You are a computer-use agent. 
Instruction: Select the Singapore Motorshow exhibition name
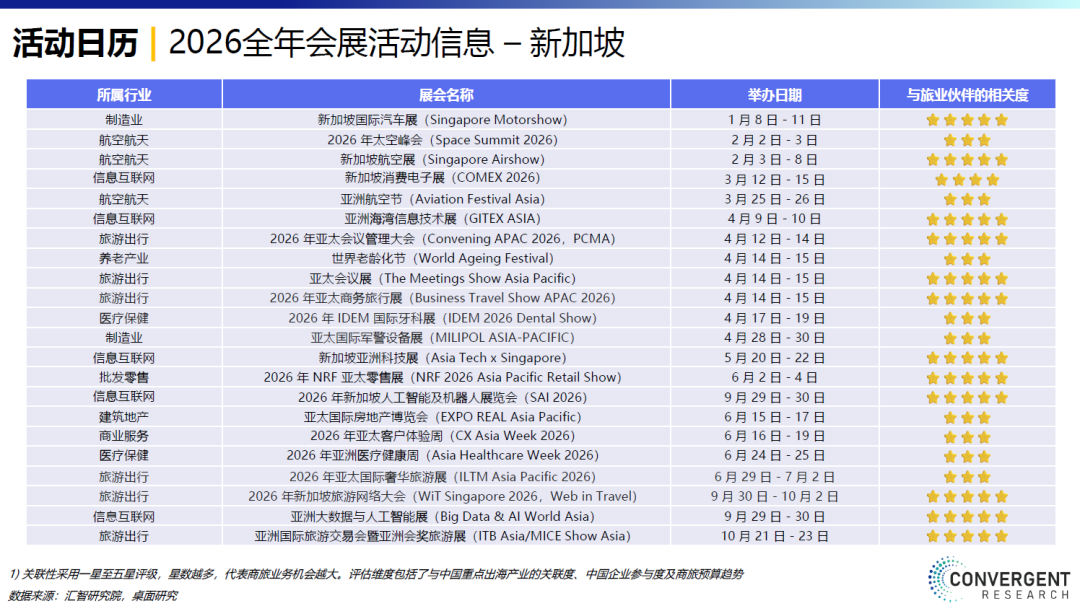click(442, 120)
